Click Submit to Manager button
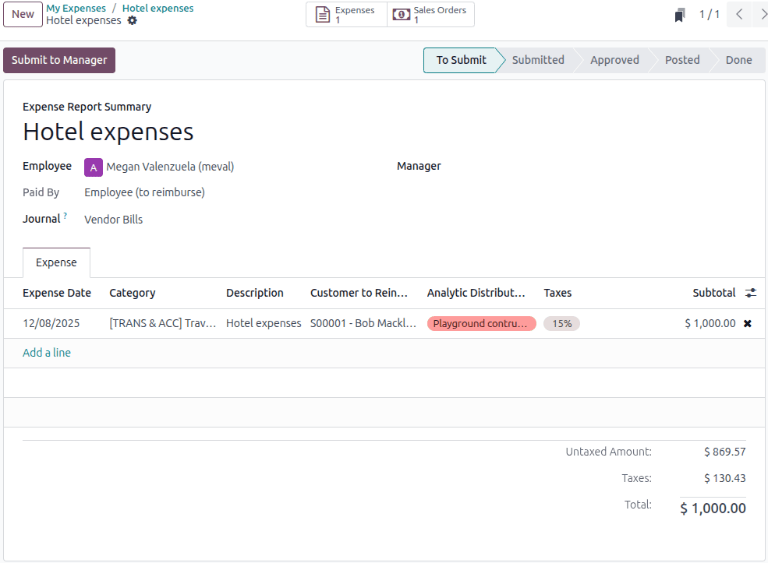768x563 pixels. click(59, 60)
